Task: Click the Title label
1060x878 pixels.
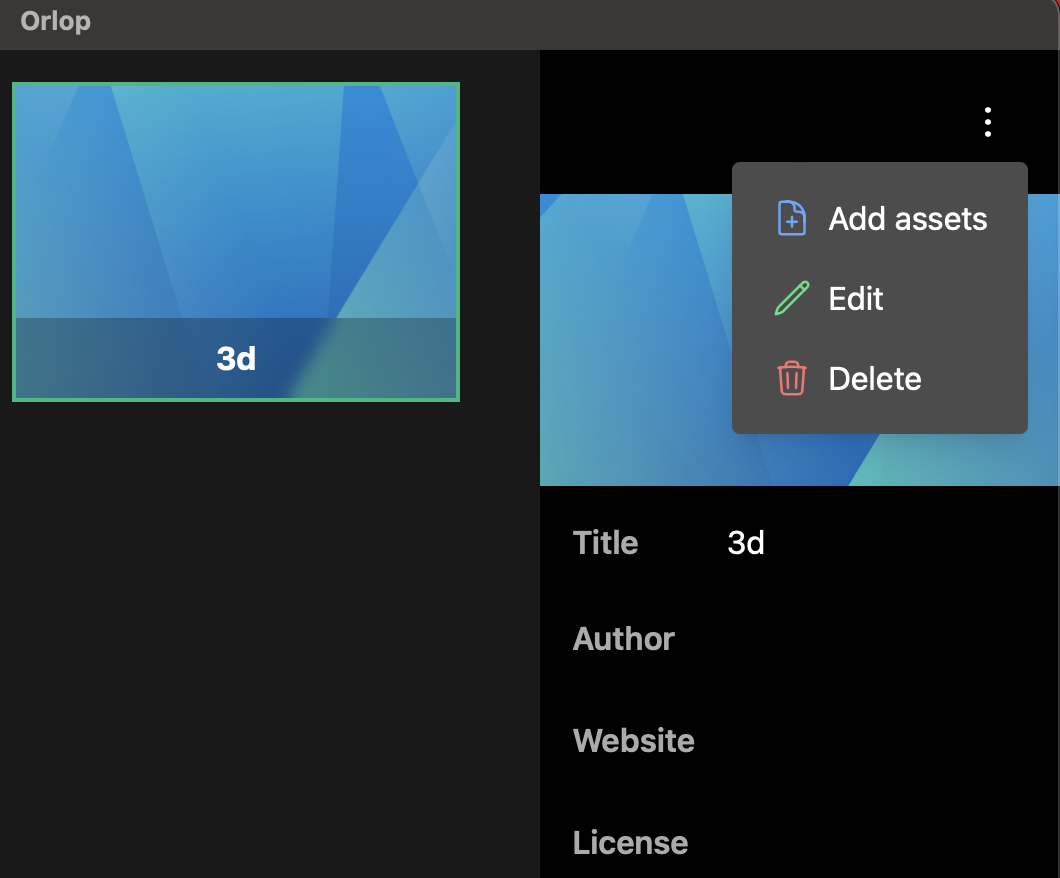Action: (605, 543)
